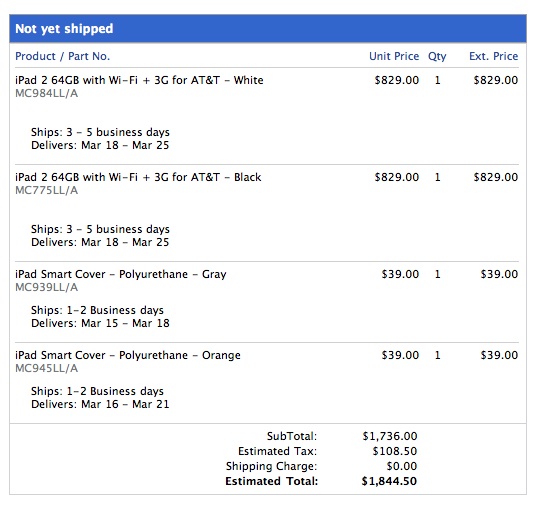Image resolution: width=557 pixels, height=531 pixels.
Task: Click the Gray cover 'Ships: 1-2 Business days' text
Action: tap(97, 310)
